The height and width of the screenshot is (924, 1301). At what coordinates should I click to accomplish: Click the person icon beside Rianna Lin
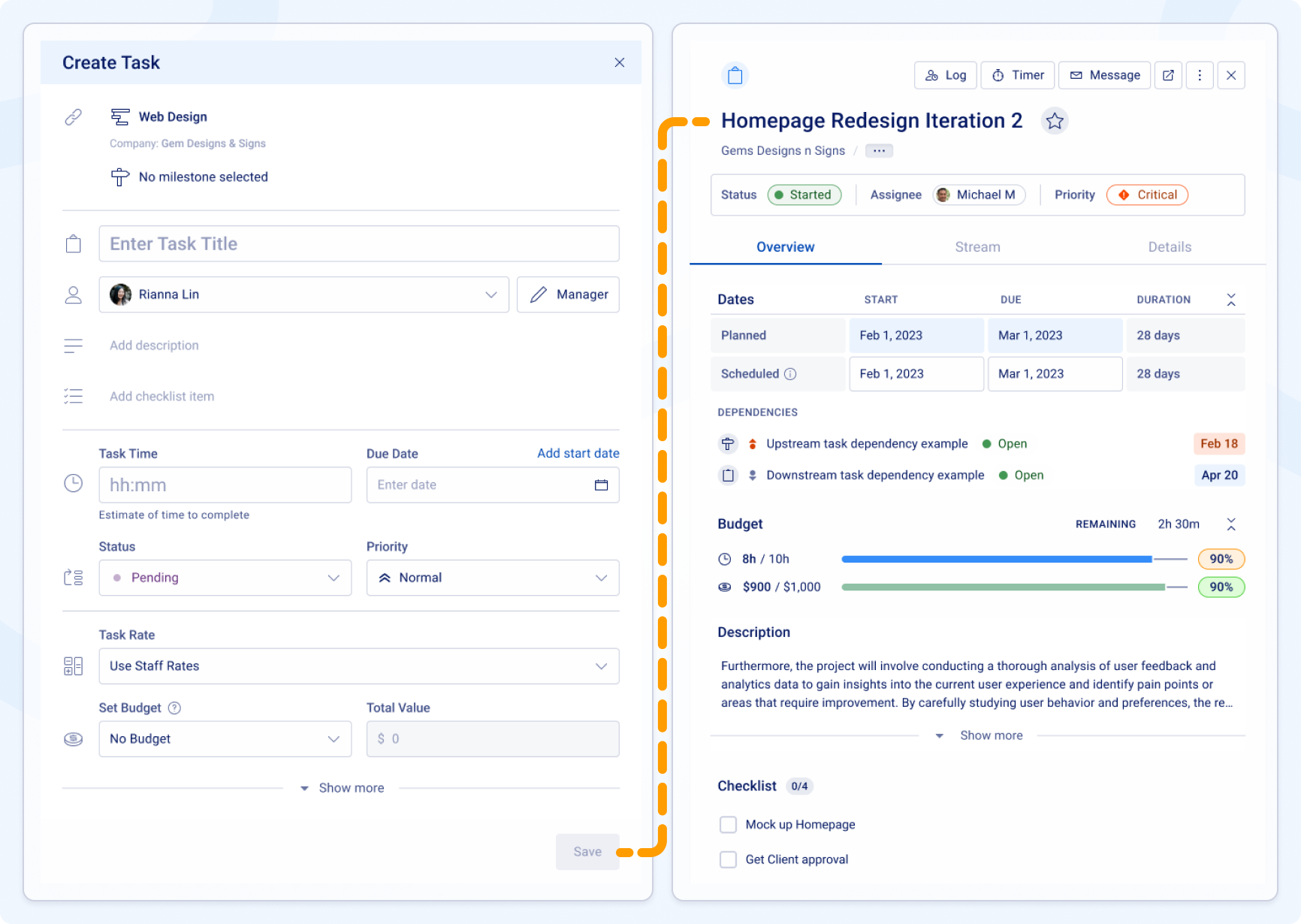[x=73, y=294]
